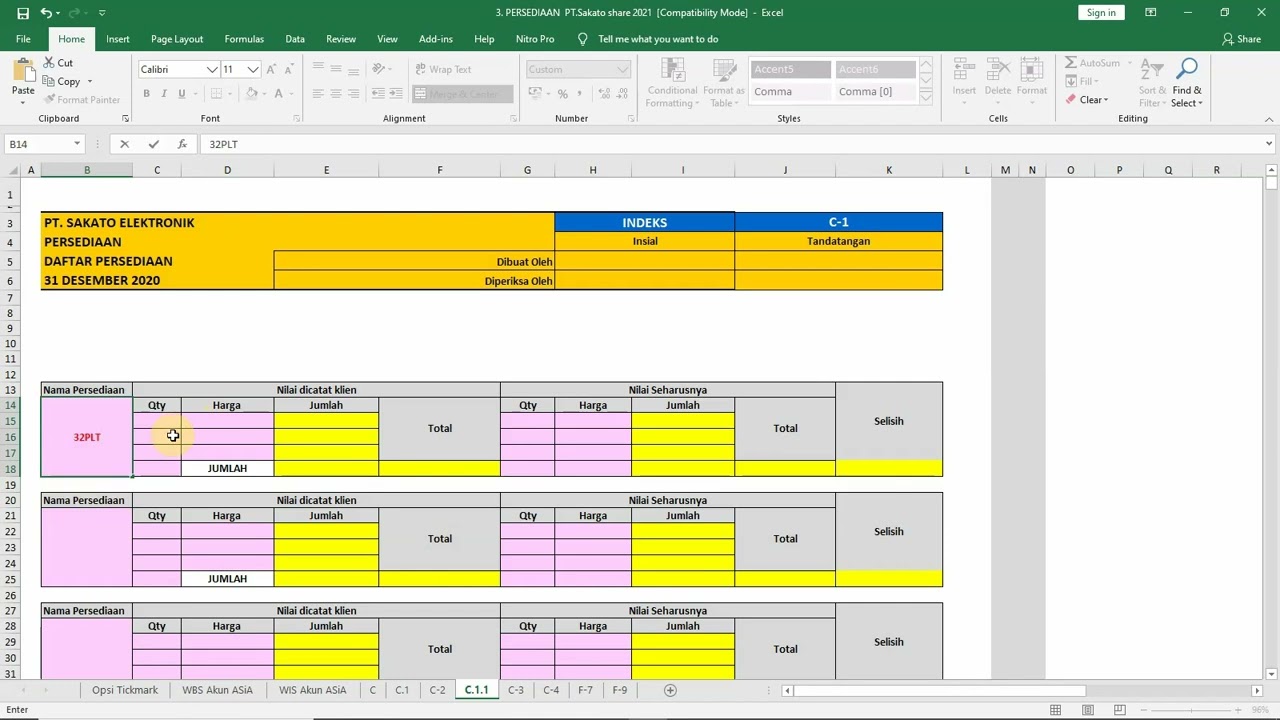Toggle Center horizontal alignment
Image resolution: width=1280 pixels, height=720 pixels.
point(336,94)
